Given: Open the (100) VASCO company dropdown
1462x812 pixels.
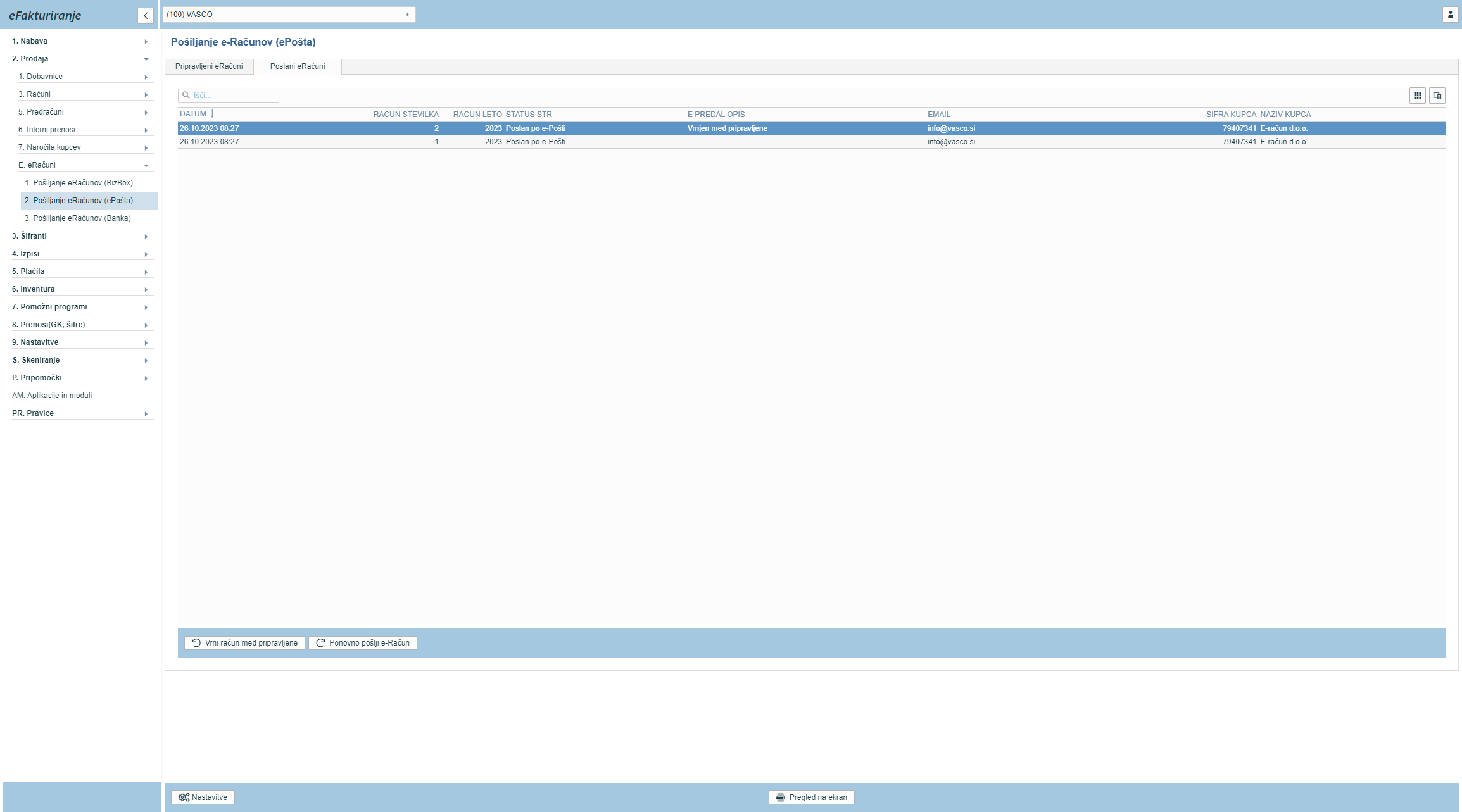Looking at the screenshot, I should point(289,15).
